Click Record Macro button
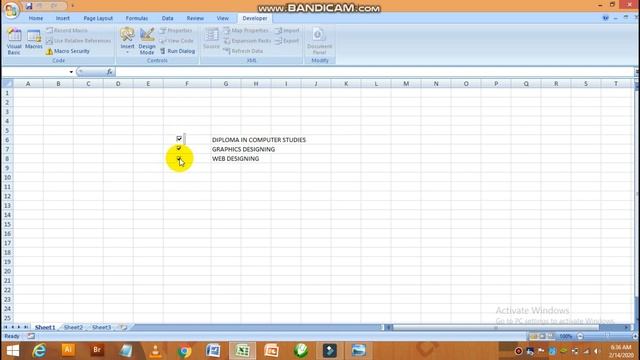Image resolution: width=640 pixels, height=360 pixels. click(67, 31)
